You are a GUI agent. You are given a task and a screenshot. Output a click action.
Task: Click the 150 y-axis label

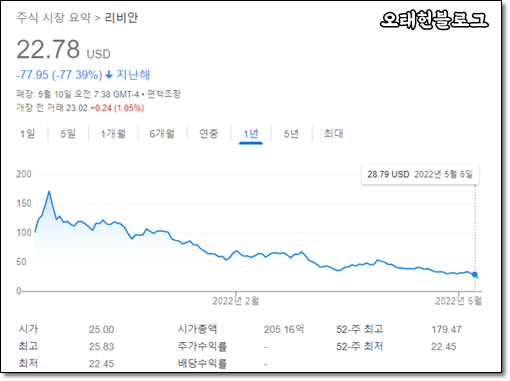pos(24,203)
